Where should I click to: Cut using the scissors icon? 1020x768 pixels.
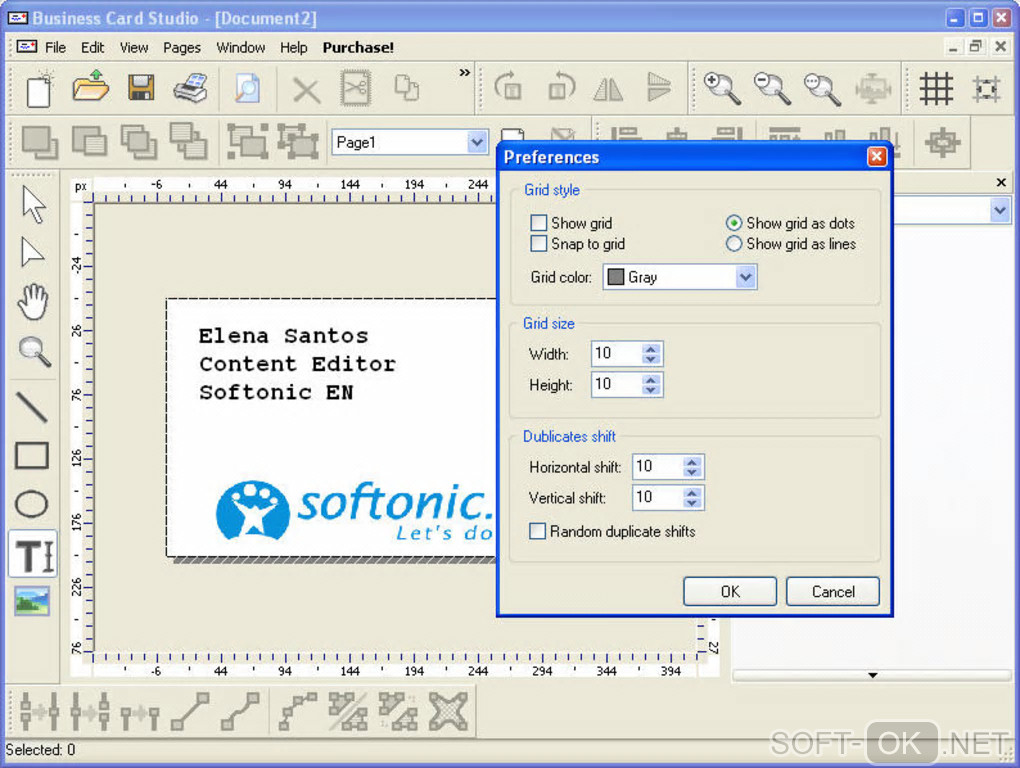356,88
